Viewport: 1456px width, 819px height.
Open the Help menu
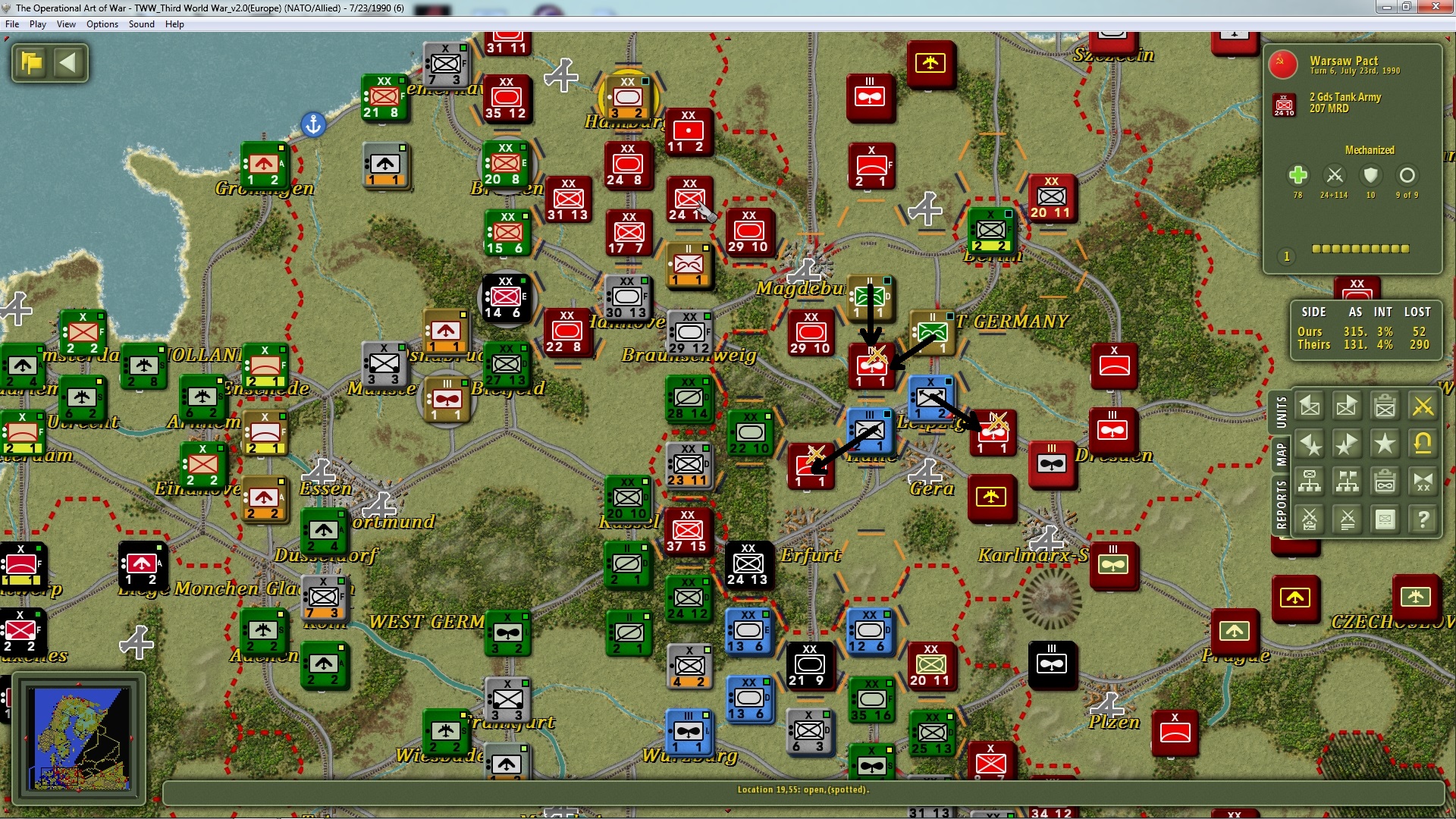(174, 24)
